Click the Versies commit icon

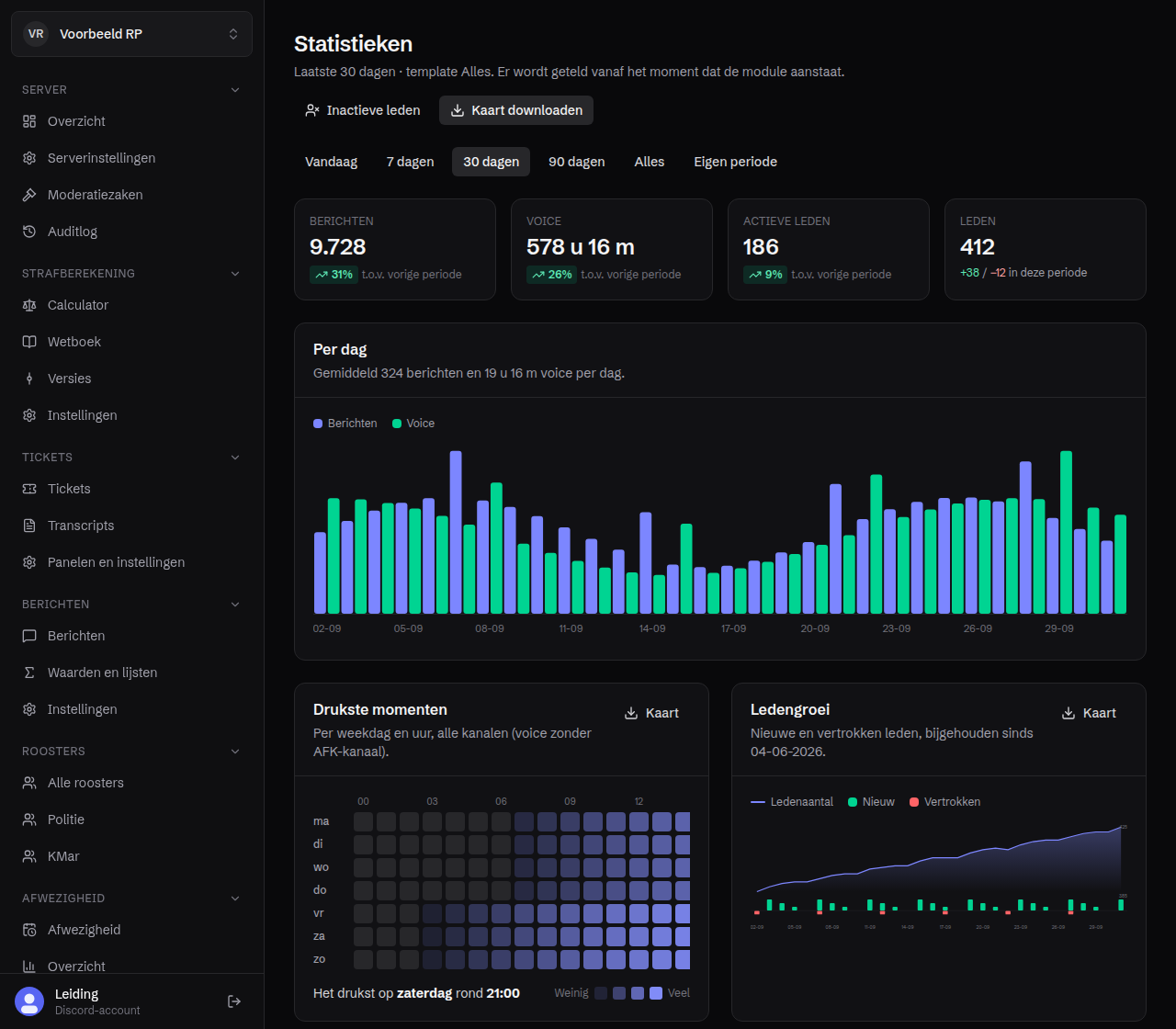tap(29, 379)
